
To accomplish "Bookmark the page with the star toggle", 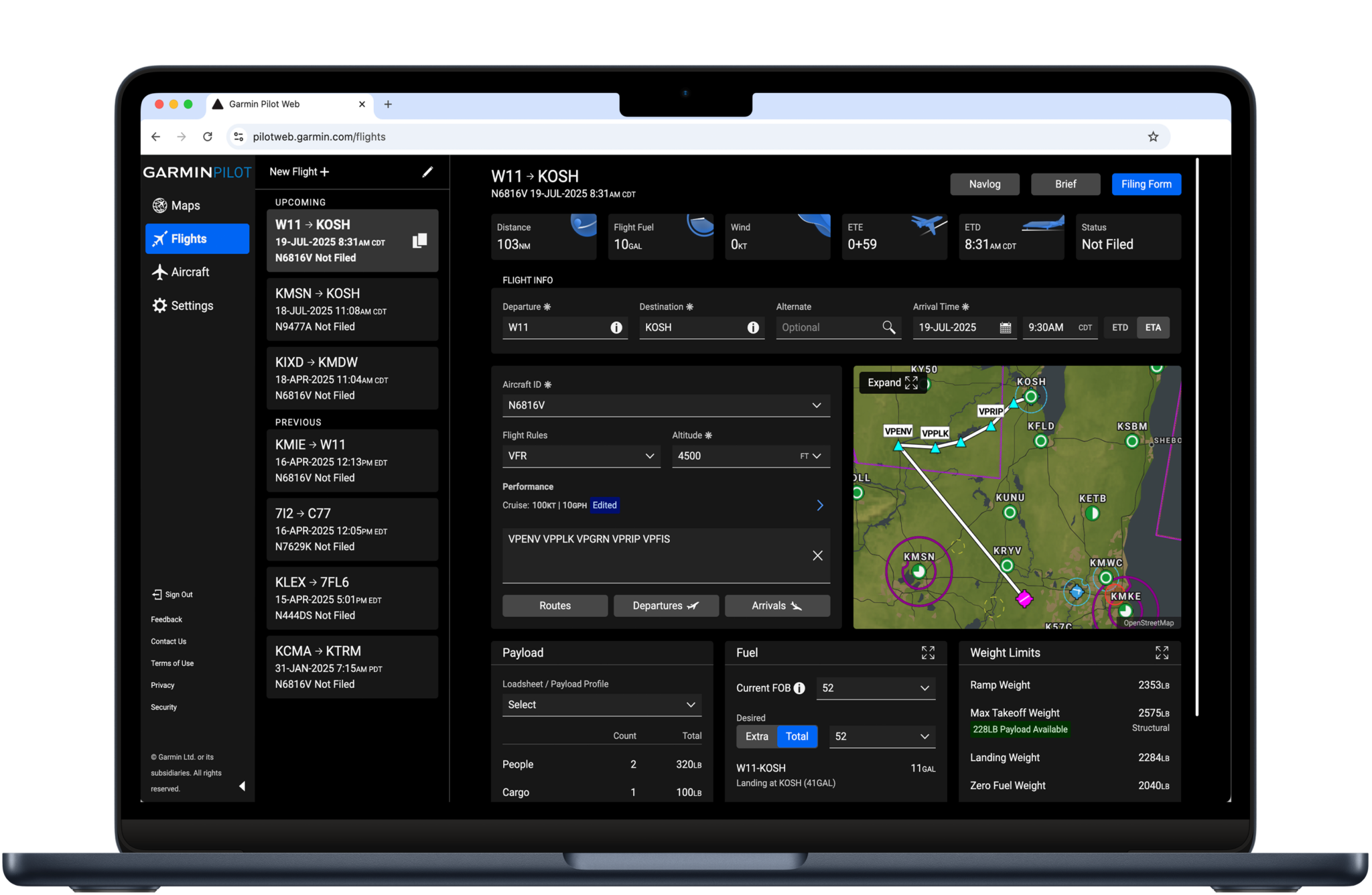I will pyautogui.click(x=1153, y=136).
